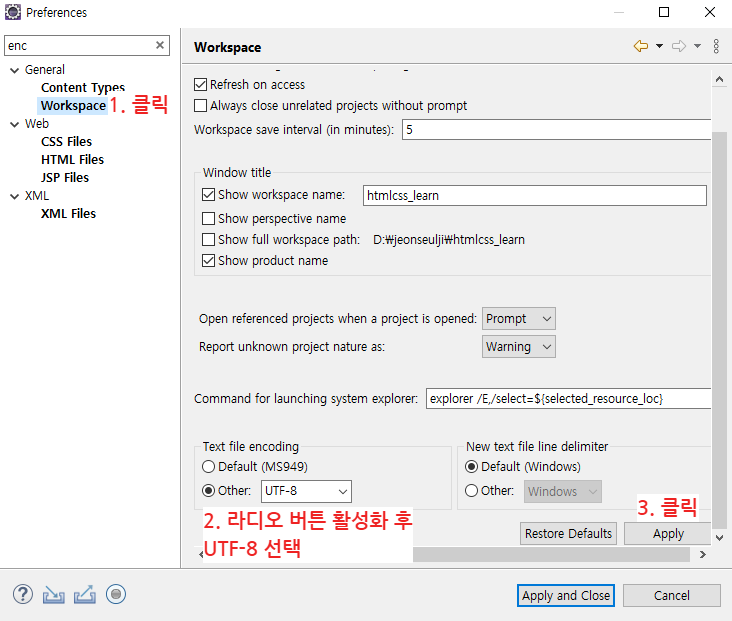Open back history dropdown arrow
The width and height of the screenshot is (732, 621).
(x=659, y=46)
